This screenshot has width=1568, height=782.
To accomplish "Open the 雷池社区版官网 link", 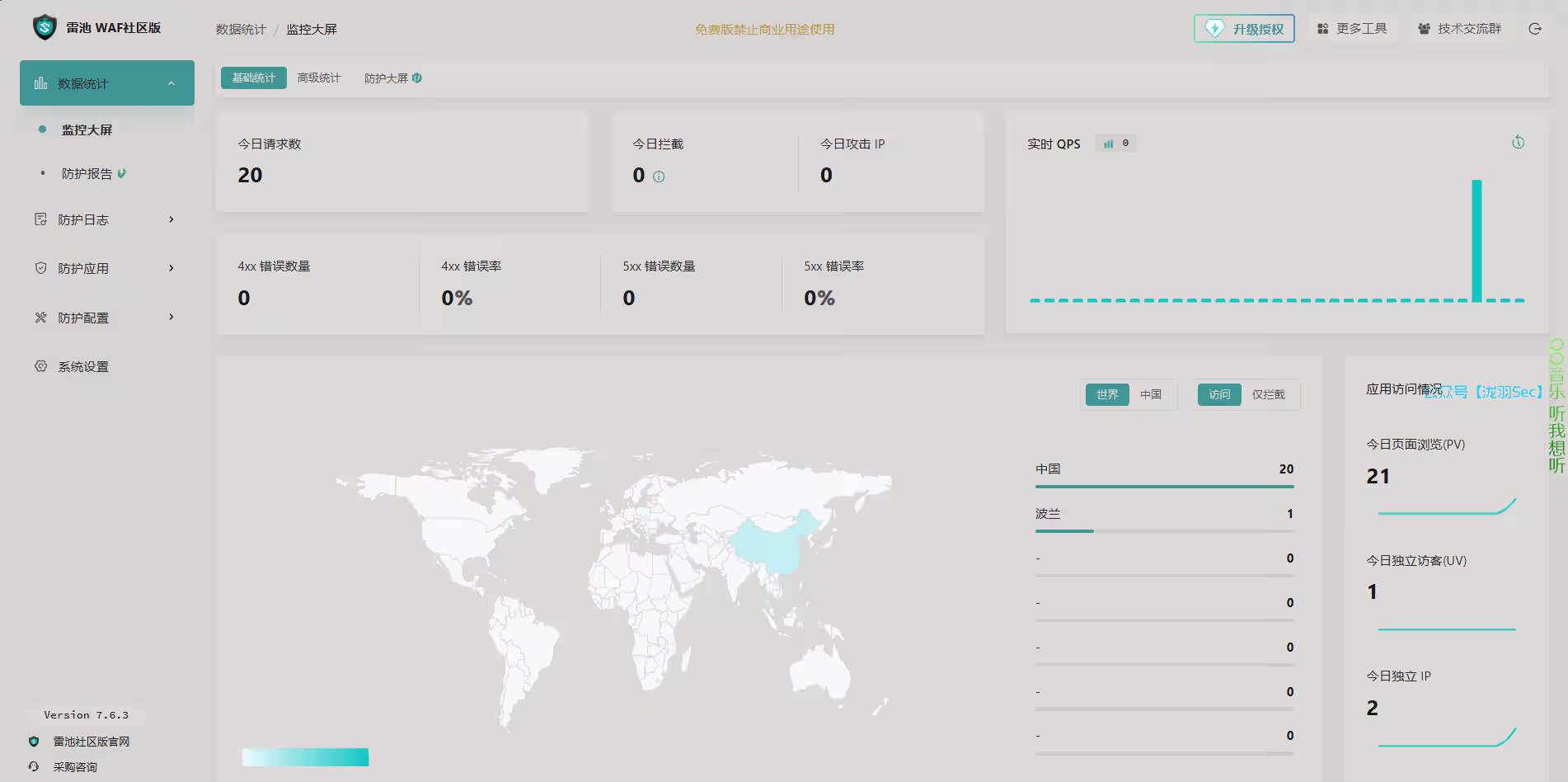I will [91, 742].
